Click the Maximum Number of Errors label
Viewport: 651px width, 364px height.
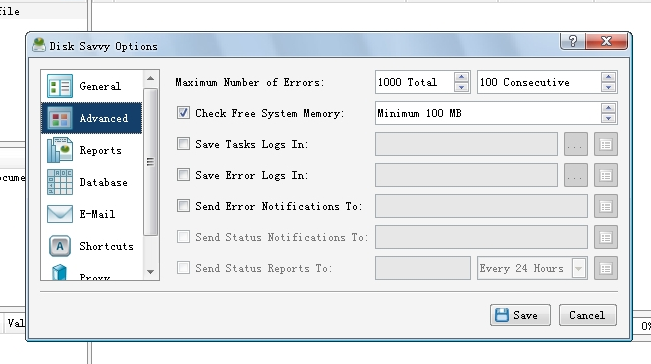250,82
